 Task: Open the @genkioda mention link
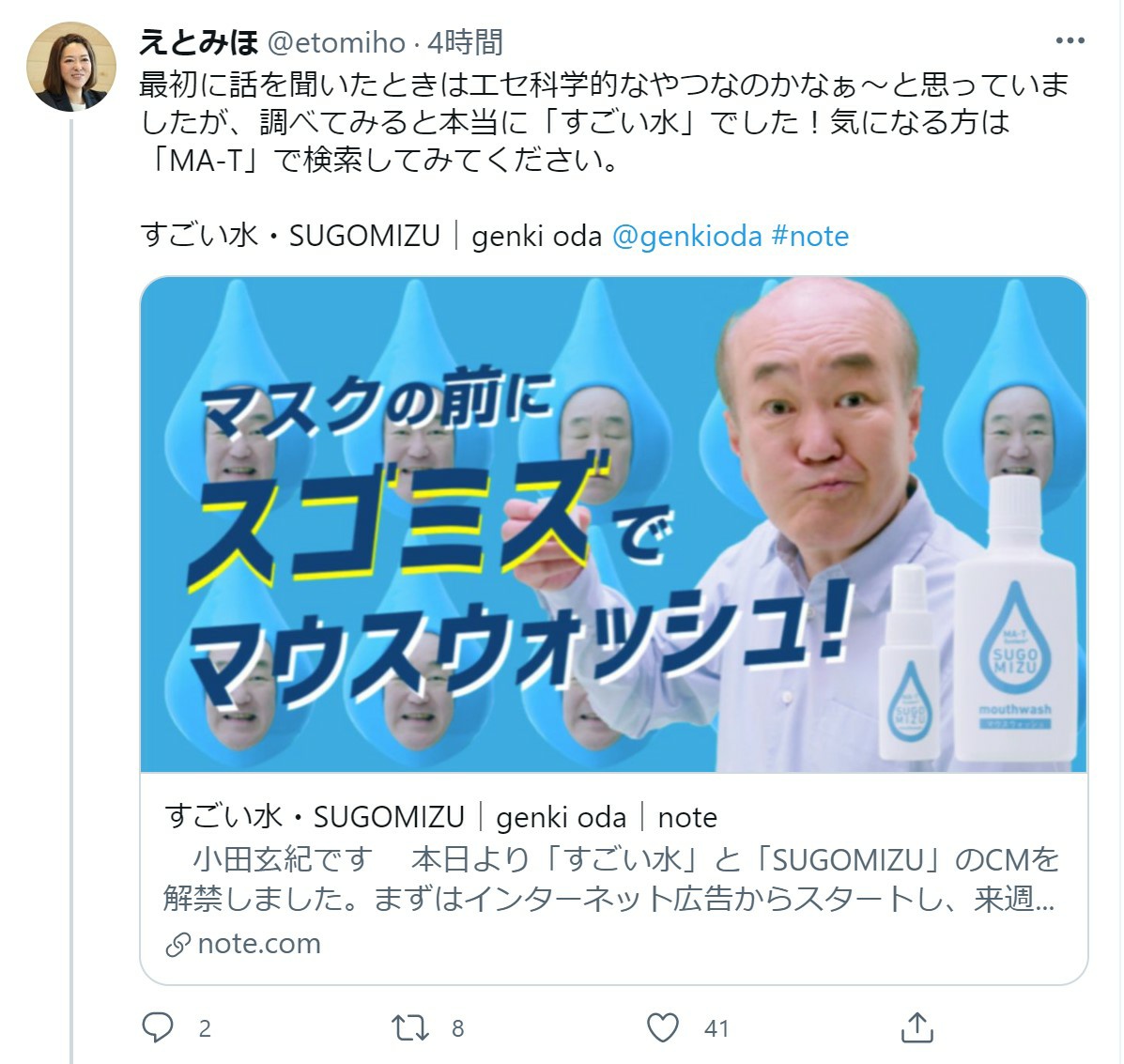pos(686,236)
